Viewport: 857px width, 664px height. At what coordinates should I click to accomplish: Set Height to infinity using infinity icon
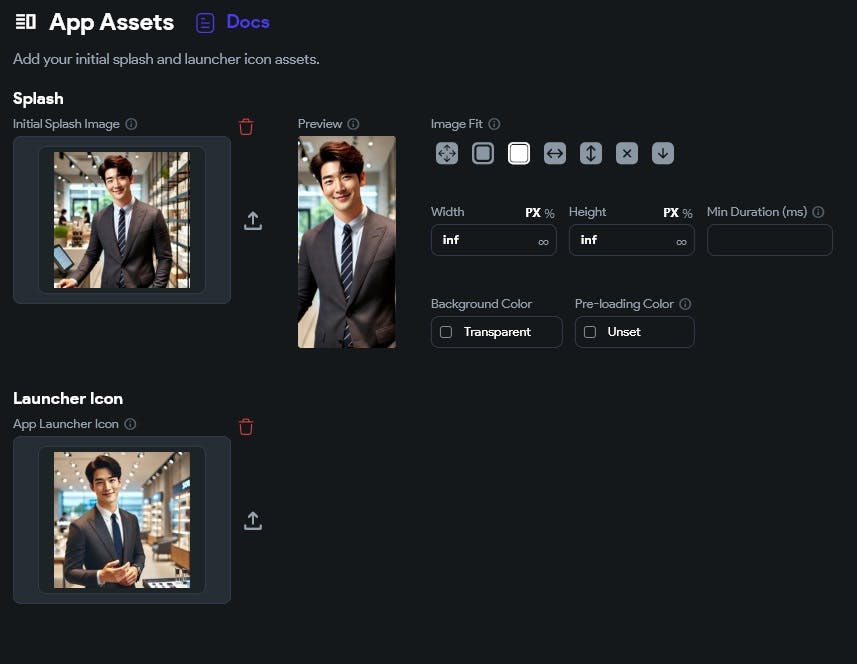(x=682, y=242)
